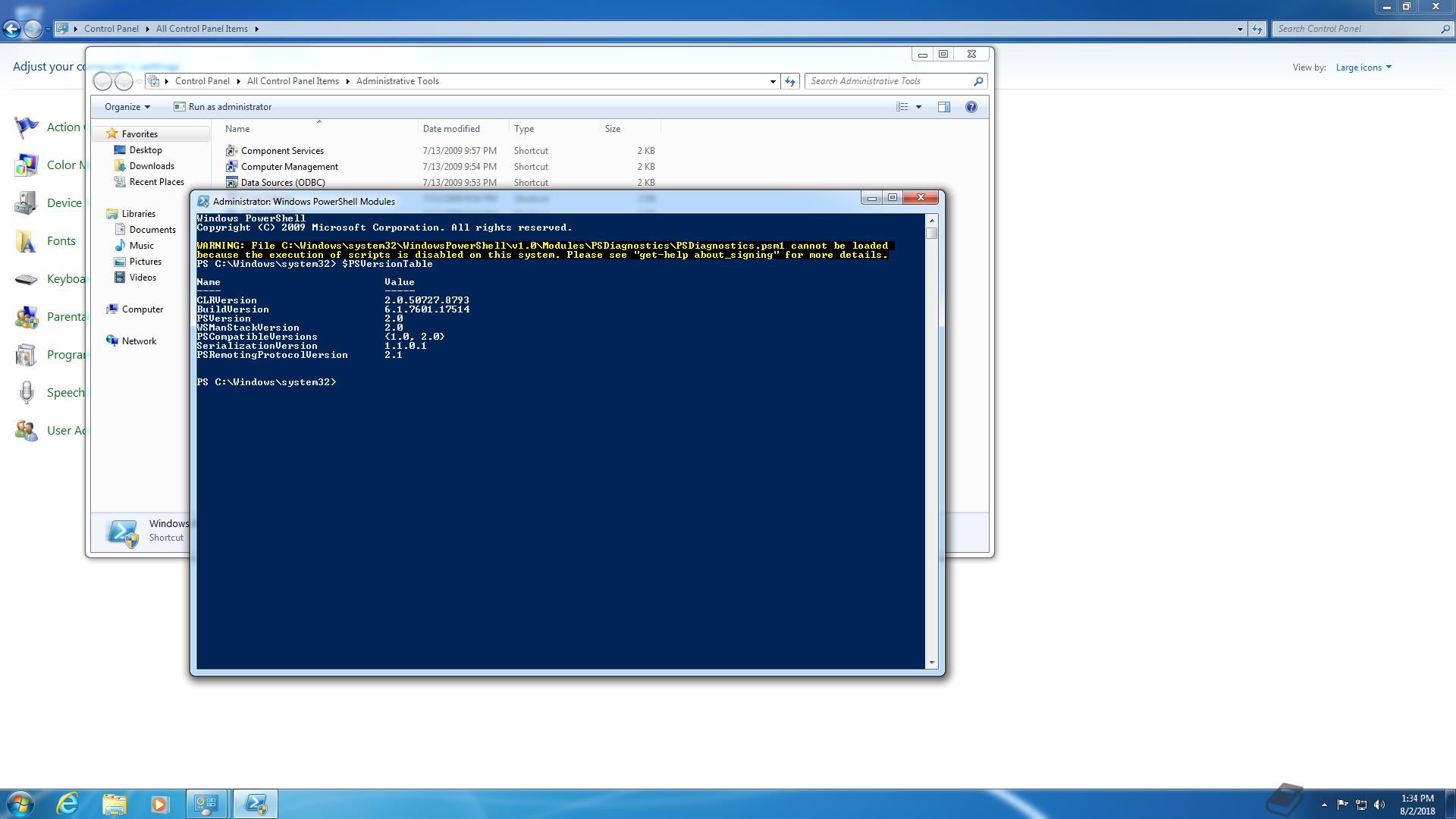1456x819 pixels.
Task: Open Documents library
Action: tap(152, 230)
